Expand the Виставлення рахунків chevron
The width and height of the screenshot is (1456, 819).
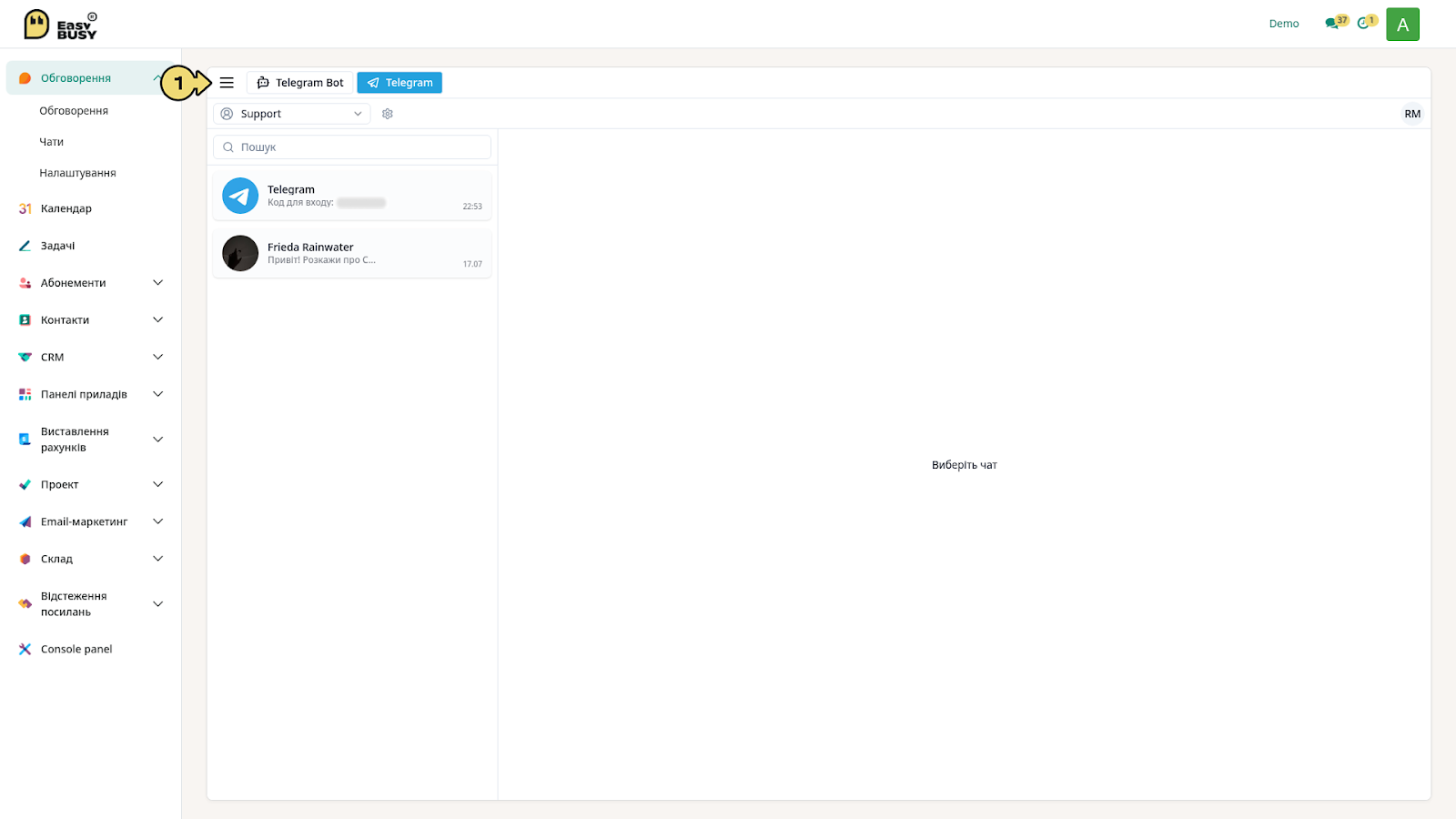pyautogui.click(x=158, y=440)
